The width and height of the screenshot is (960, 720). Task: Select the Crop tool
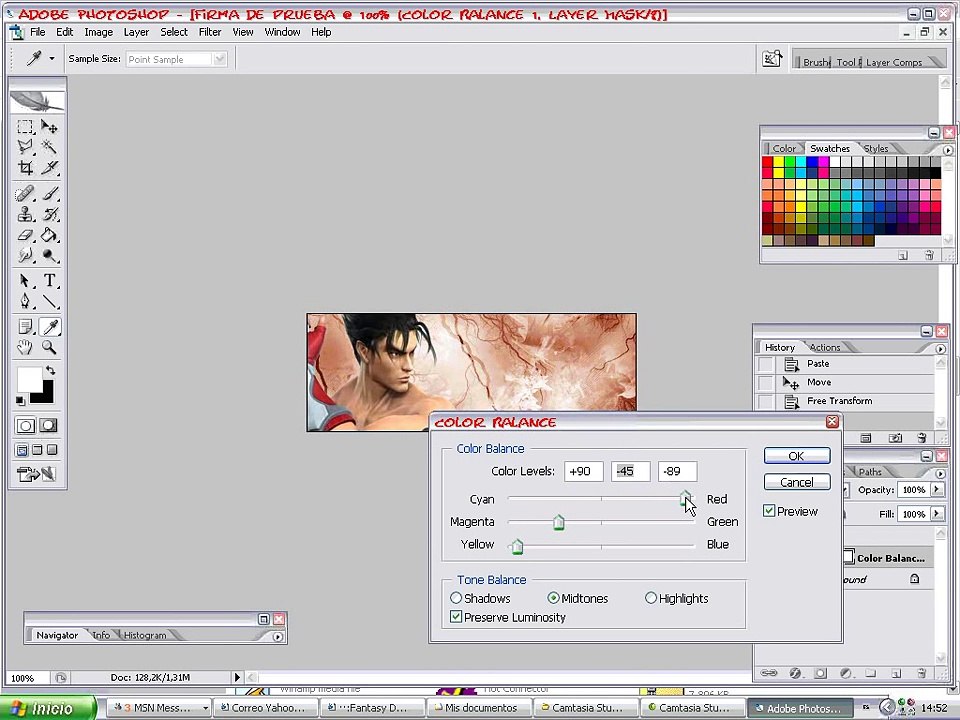tap(25, 167)
